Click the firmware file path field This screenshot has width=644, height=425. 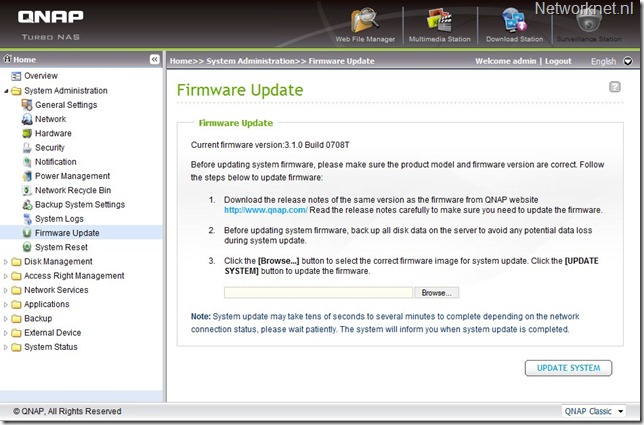[318, 293]
